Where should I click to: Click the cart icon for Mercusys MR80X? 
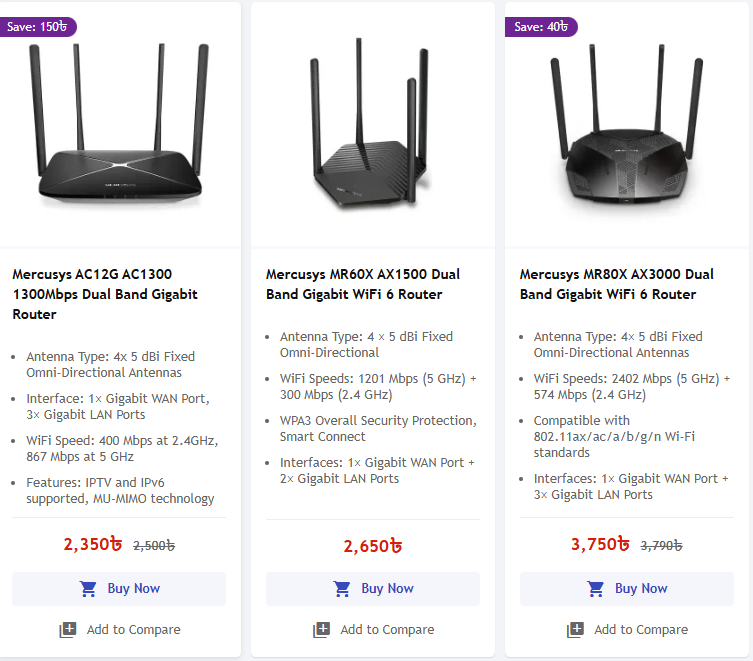[596, 589]
